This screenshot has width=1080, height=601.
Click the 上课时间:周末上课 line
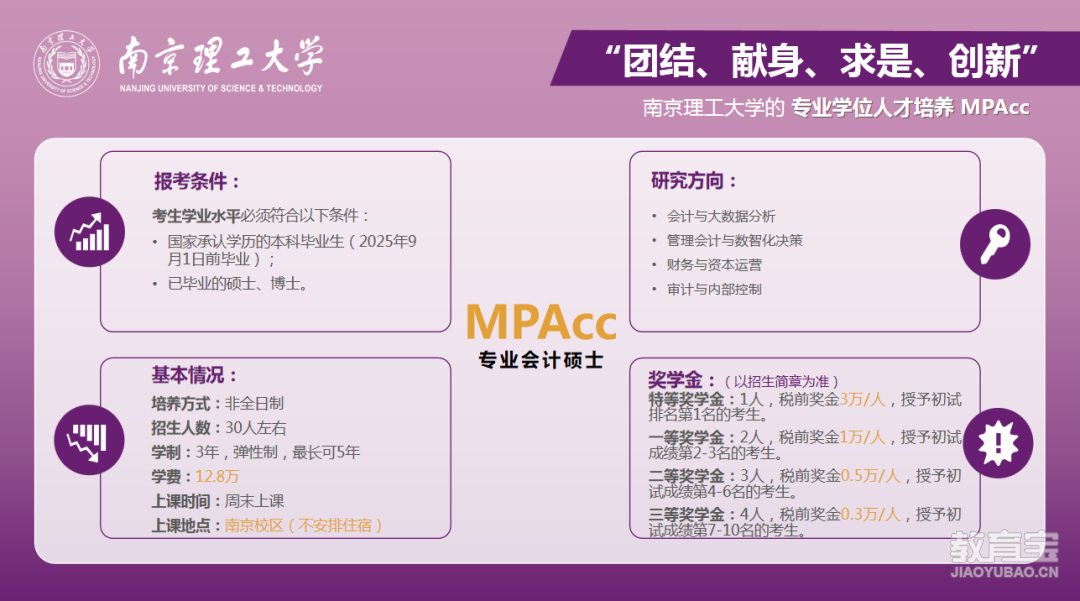point(218,501)
